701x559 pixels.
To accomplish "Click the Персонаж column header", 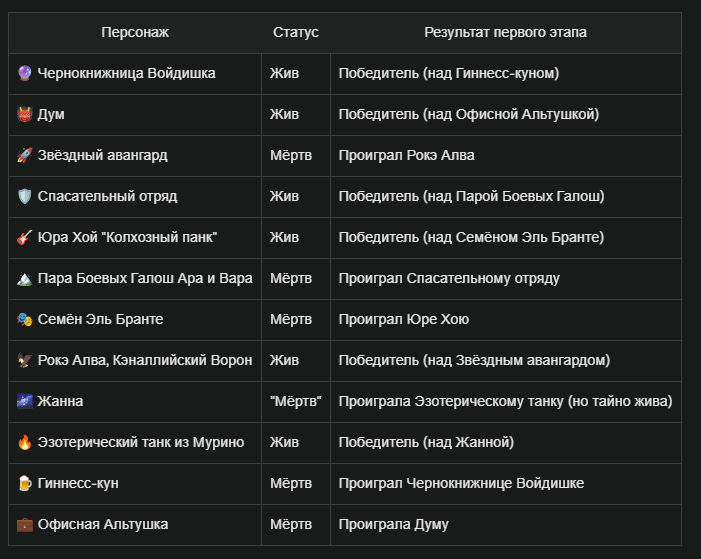I will (x=135, y=32).
